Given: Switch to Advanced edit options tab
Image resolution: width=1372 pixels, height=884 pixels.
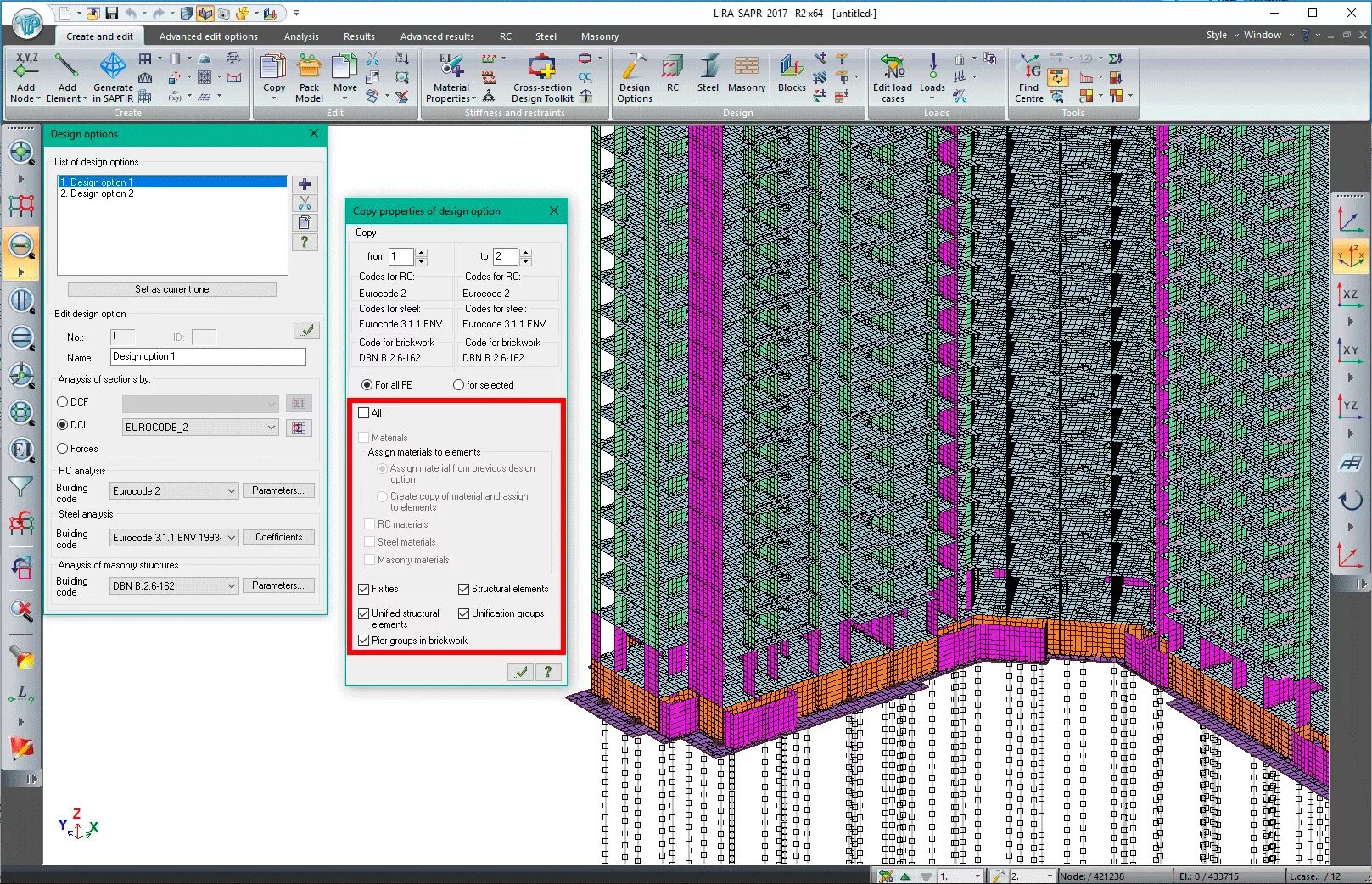Looking at the screenshot, I should (x=209, y=36).
